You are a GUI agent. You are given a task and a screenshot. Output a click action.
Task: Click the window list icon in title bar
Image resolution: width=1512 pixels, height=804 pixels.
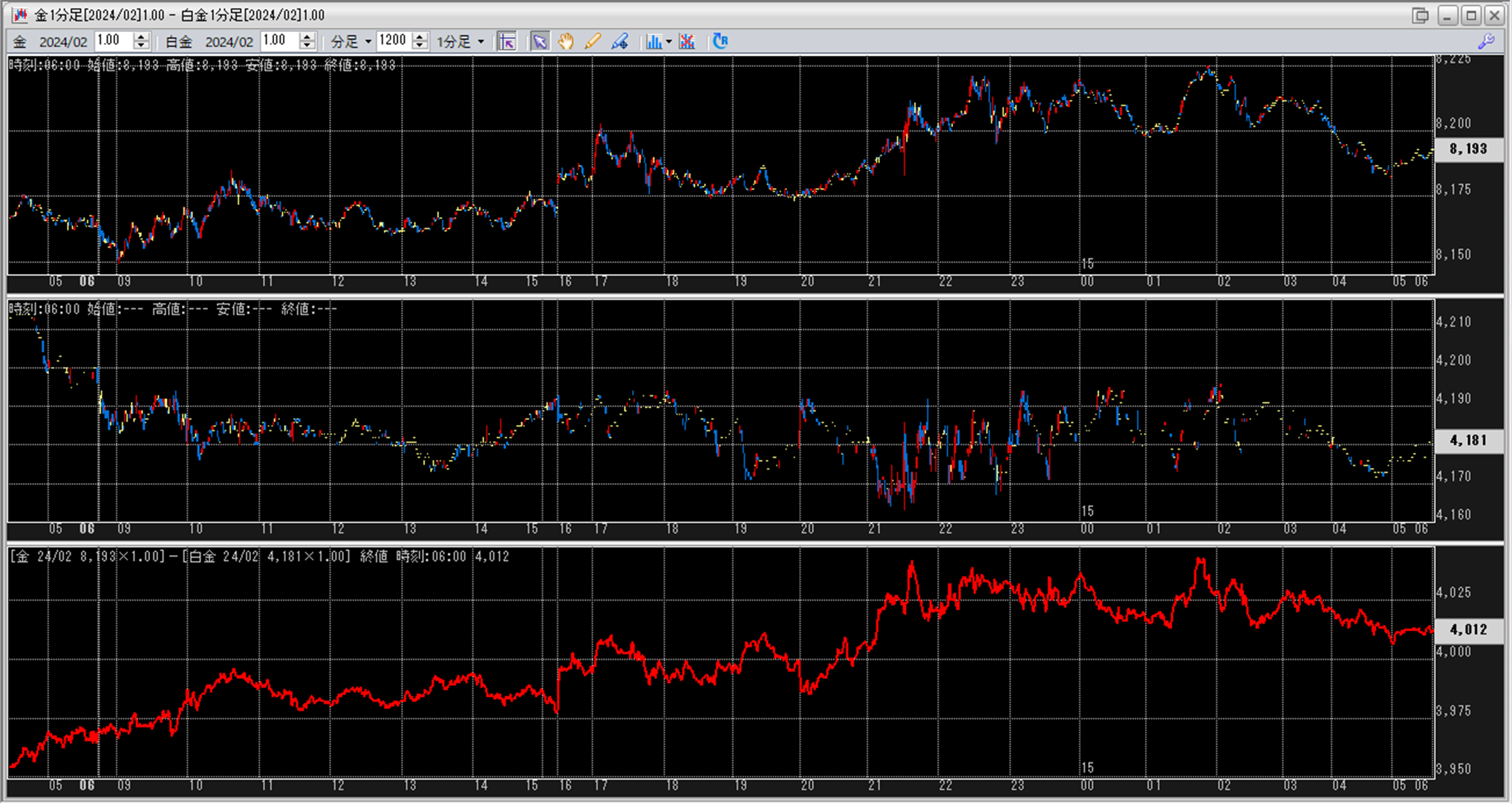pos(1420,15)
